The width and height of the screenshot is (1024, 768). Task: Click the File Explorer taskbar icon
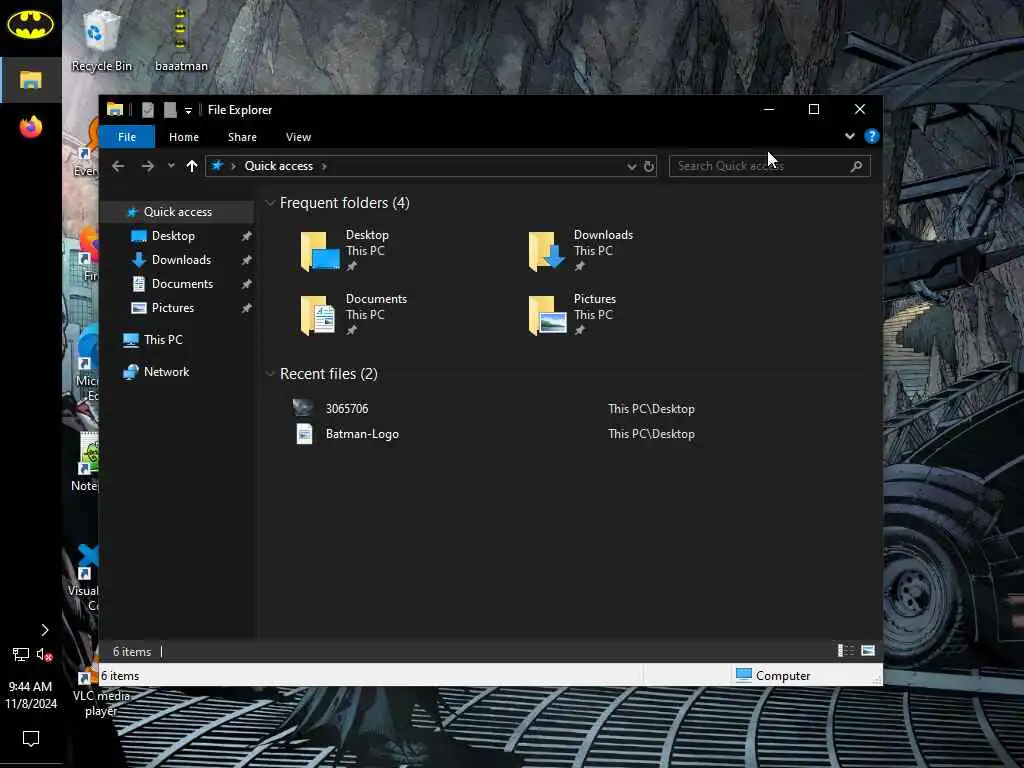click(31, 80)
